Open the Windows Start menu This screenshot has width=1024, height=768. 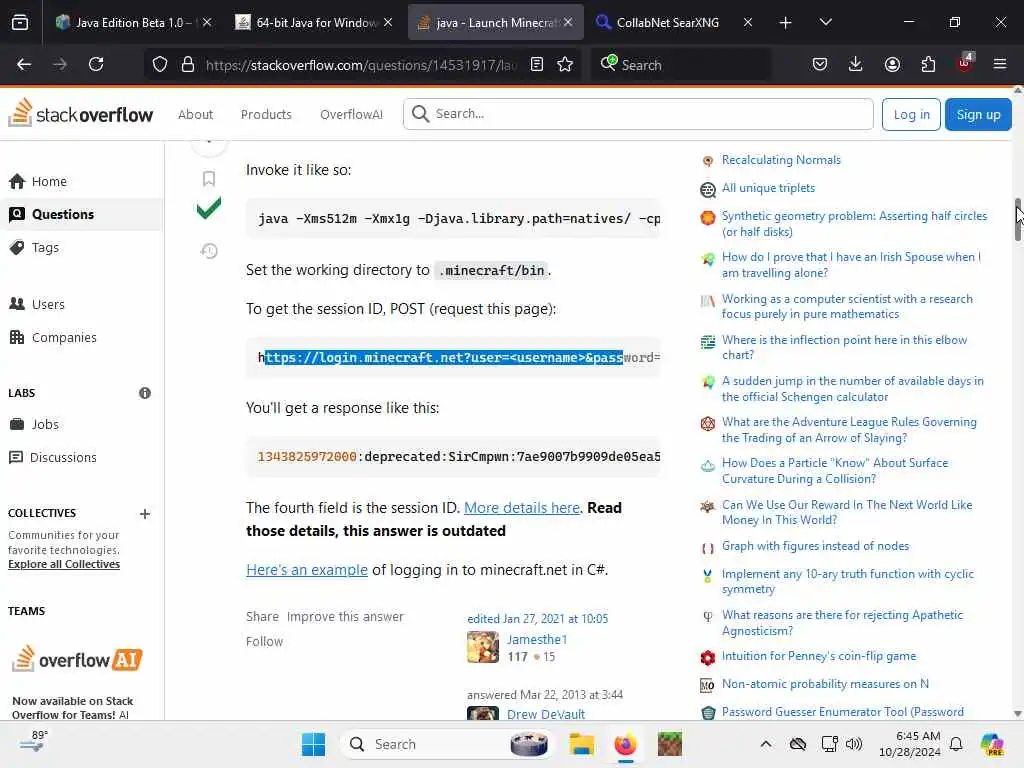tap(313, 744)
